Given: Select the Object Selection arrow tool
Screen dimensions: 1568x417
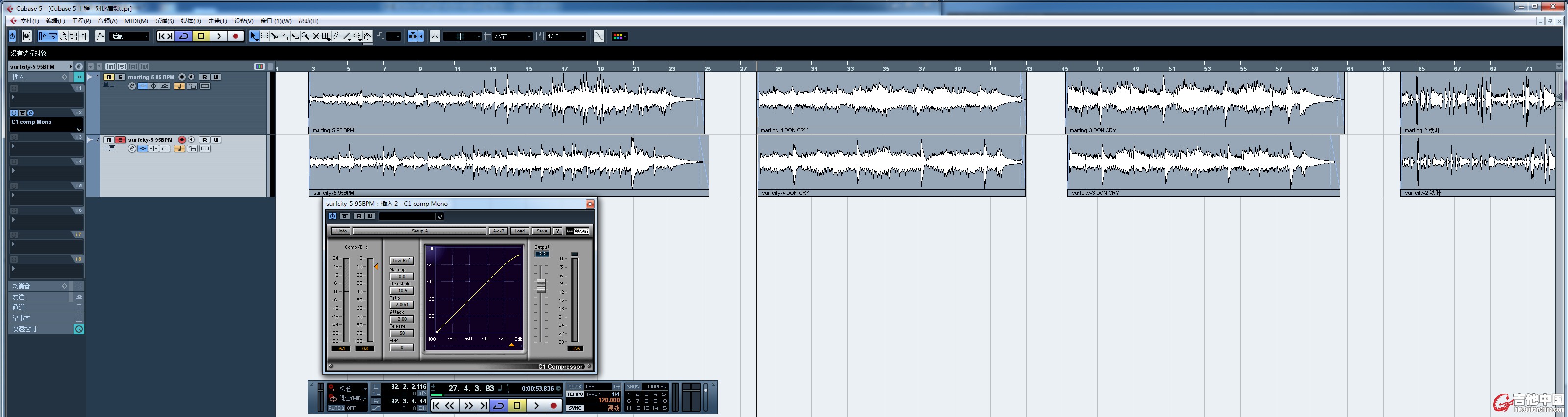Looking at the screenshot, I should tap(254, 37).
